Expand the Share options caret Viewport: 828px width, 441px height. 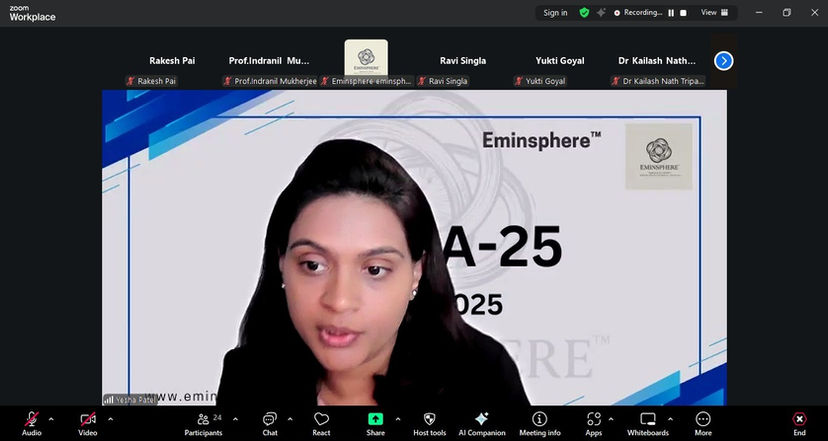coord(398,419)
